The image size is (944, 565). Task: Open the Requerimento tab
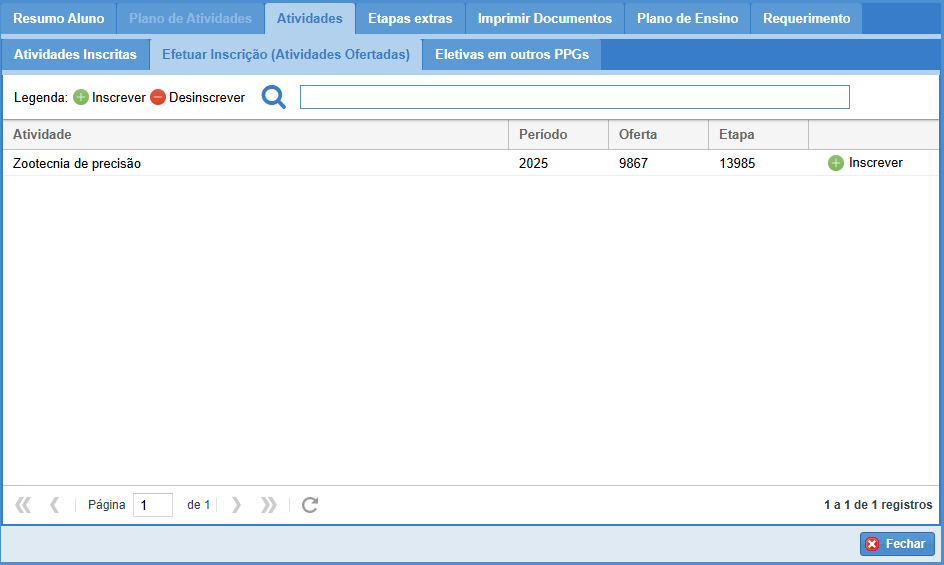tap(806, 19)
